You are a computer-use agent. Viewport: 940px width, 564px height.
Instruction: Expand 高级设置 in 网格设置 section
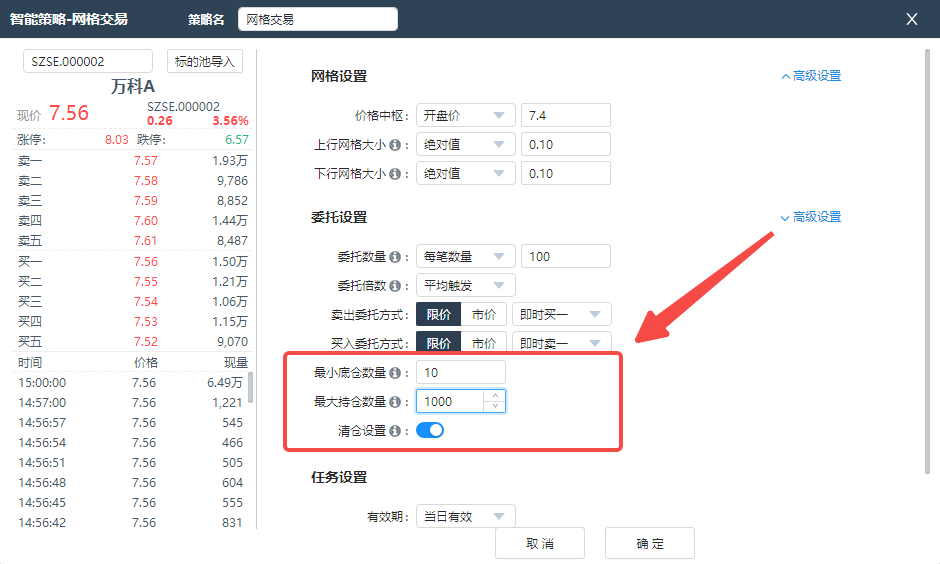point(811,76)
